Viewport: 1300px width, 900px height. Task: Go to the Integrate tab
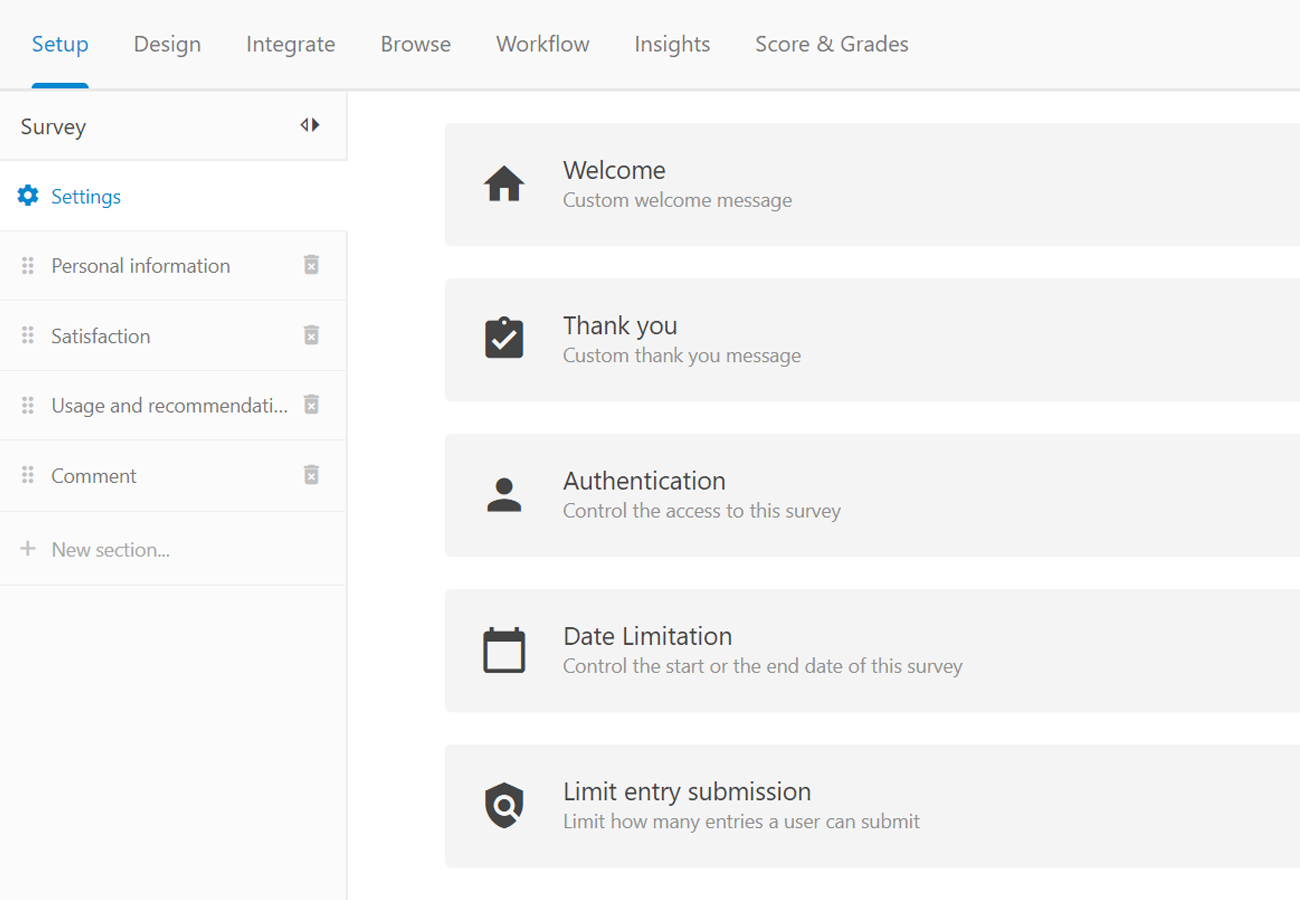tap(291, 44)
